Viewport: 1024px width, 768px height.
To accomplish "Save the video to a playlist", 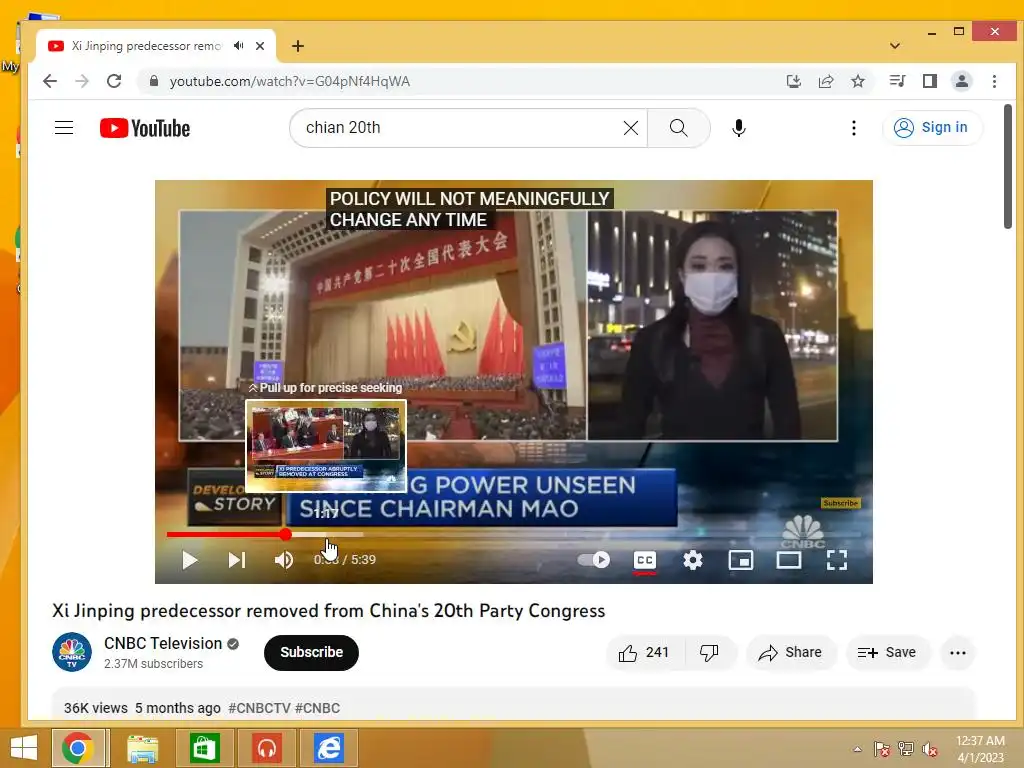I will coord(887,652).
